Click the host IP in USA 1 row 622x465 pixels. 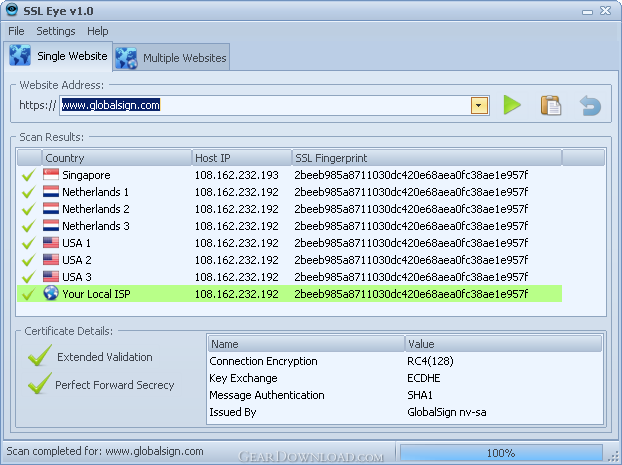pos(236,243)
